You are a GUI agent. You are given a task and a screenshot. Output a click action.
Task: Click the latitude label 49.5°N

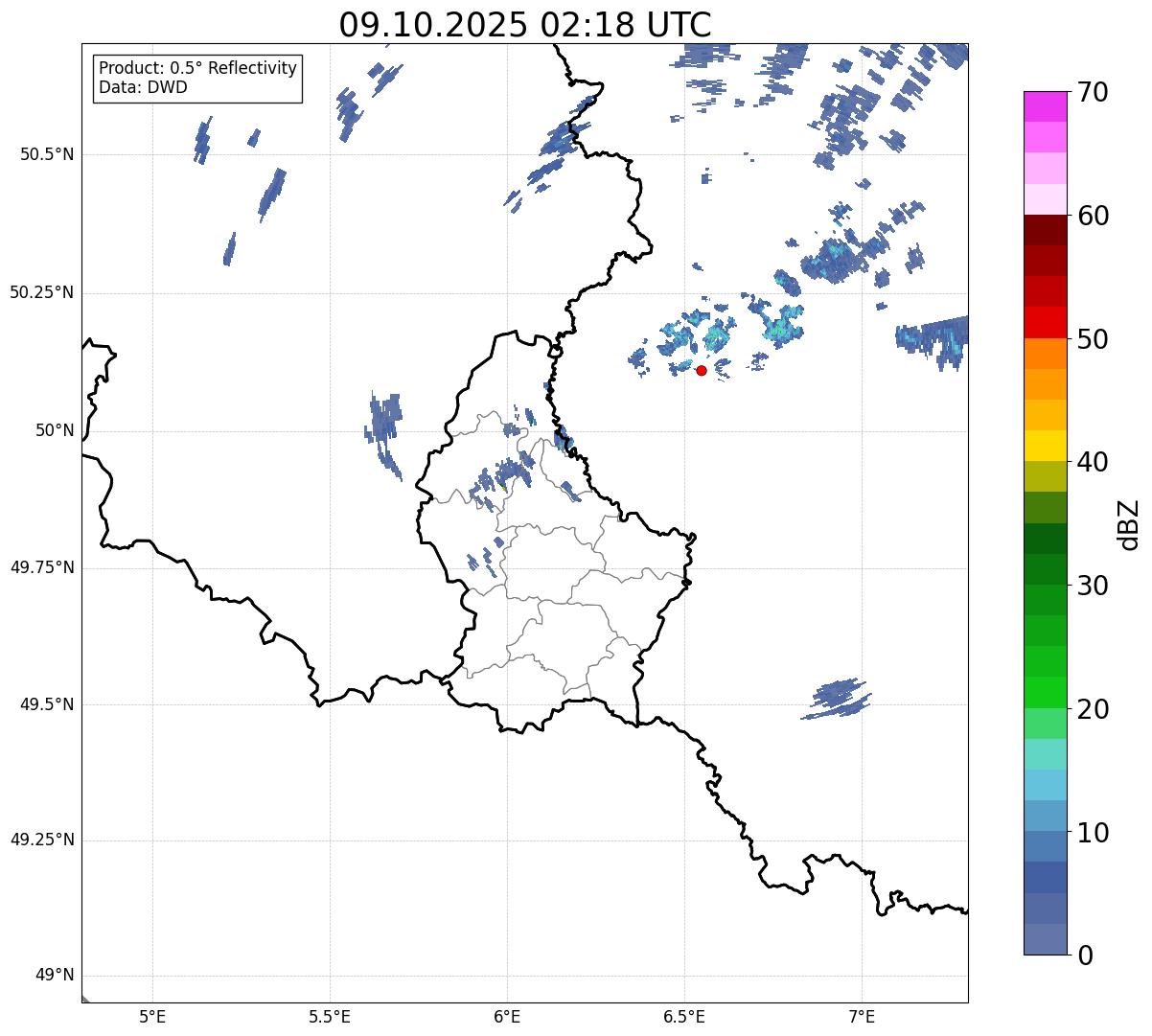coord(47,704)
